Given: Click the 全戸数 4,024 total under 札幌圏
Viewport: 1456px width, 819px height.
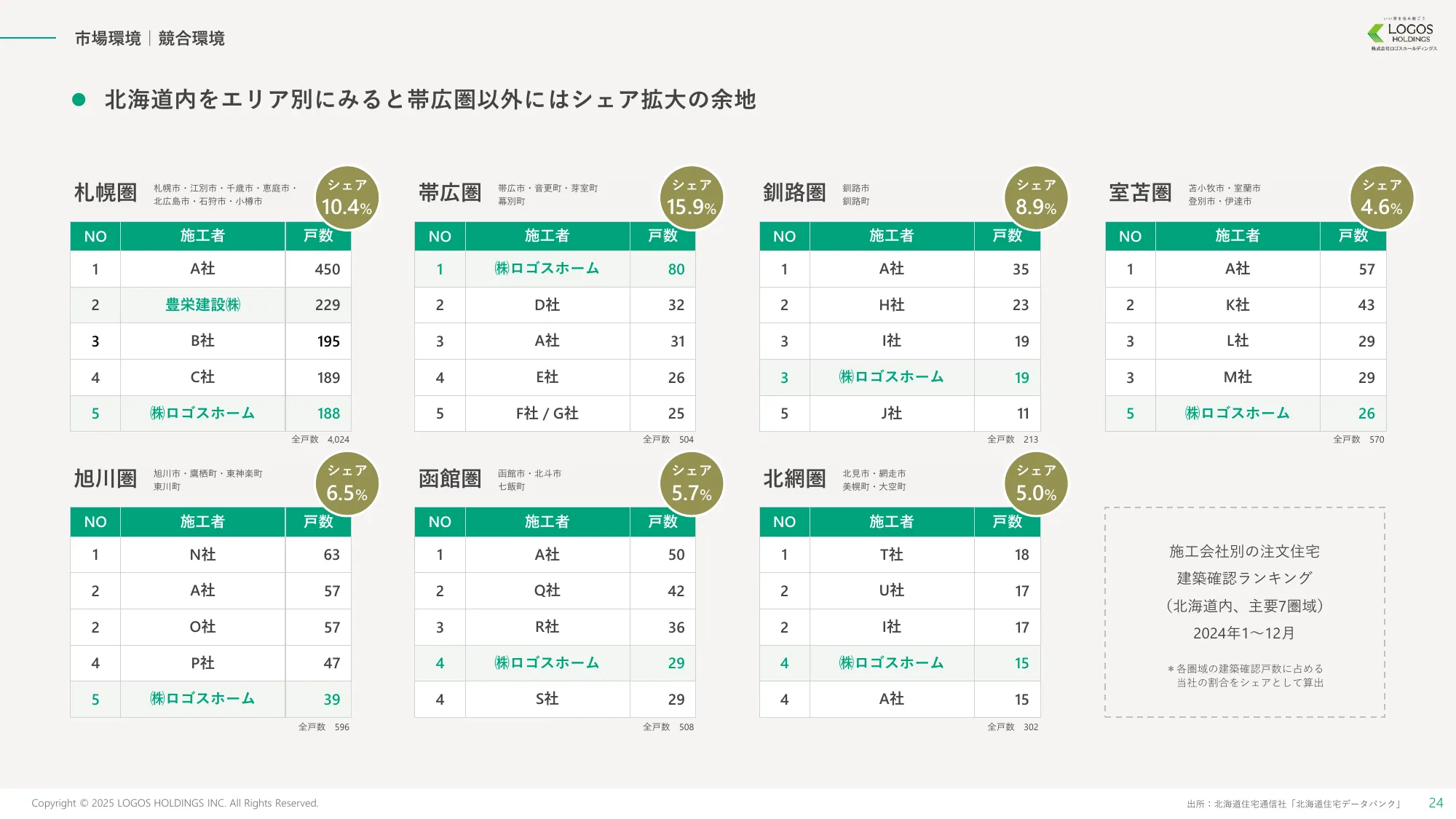Looking at the screenshot, I should tap(320, 439).
